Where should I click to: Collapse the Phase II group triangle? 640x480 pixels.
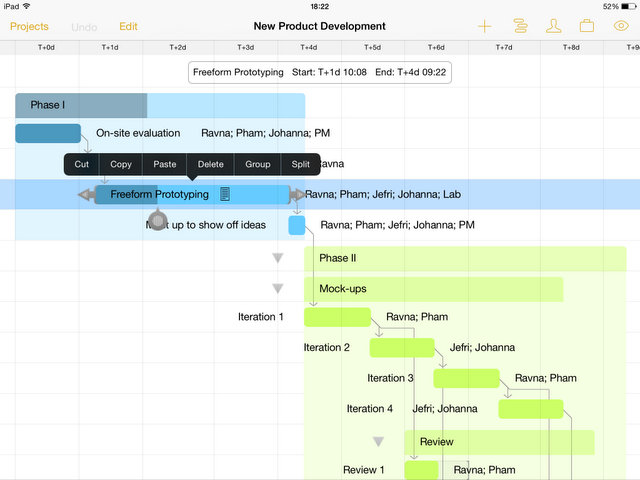278,258
